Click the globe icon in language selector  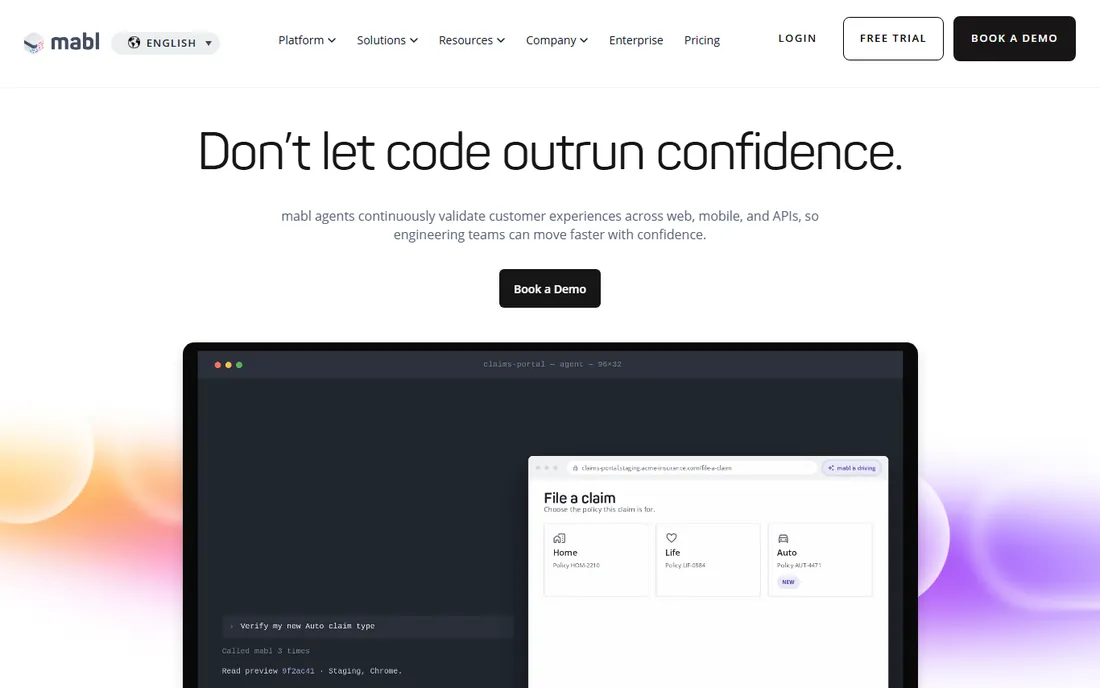pyautogui.click(x=134, y=43)
